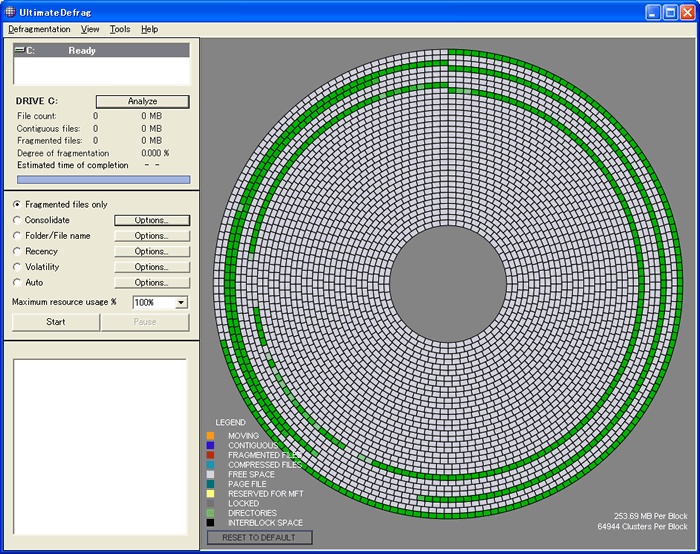Select the C: drive row

(x=102, y=50)
